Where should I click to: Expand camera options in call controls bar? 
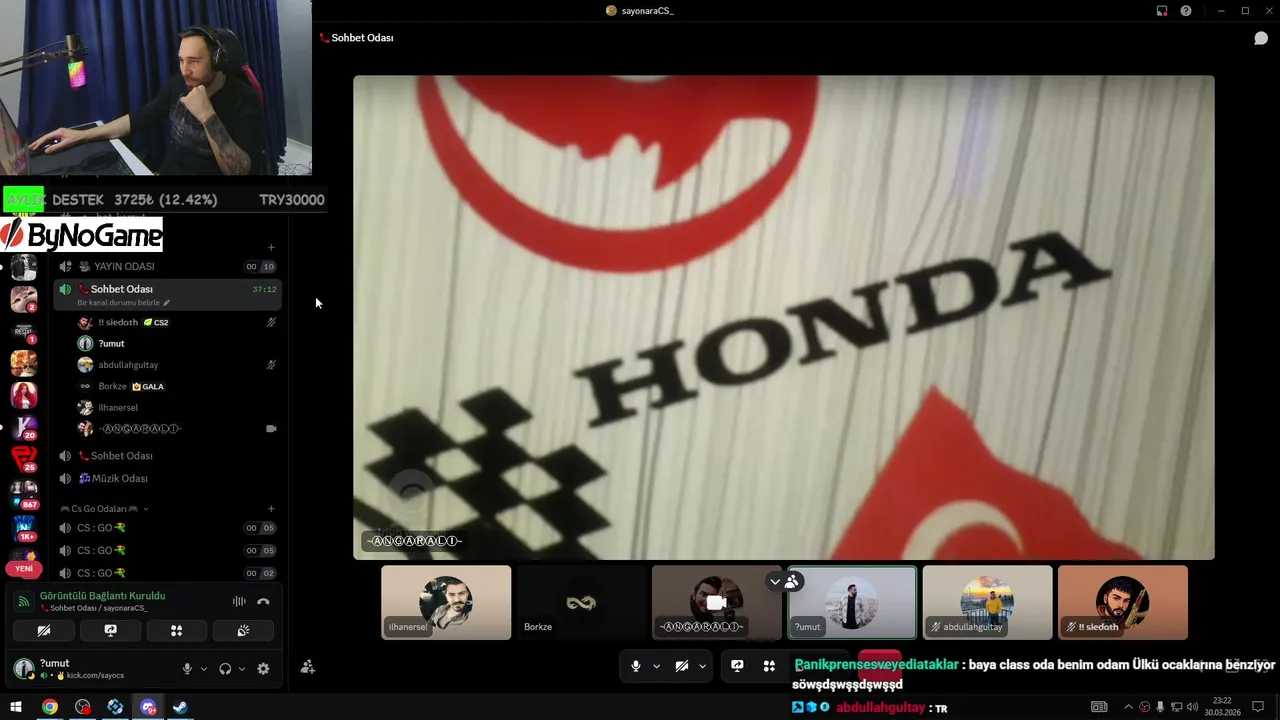tap(702, 666)
